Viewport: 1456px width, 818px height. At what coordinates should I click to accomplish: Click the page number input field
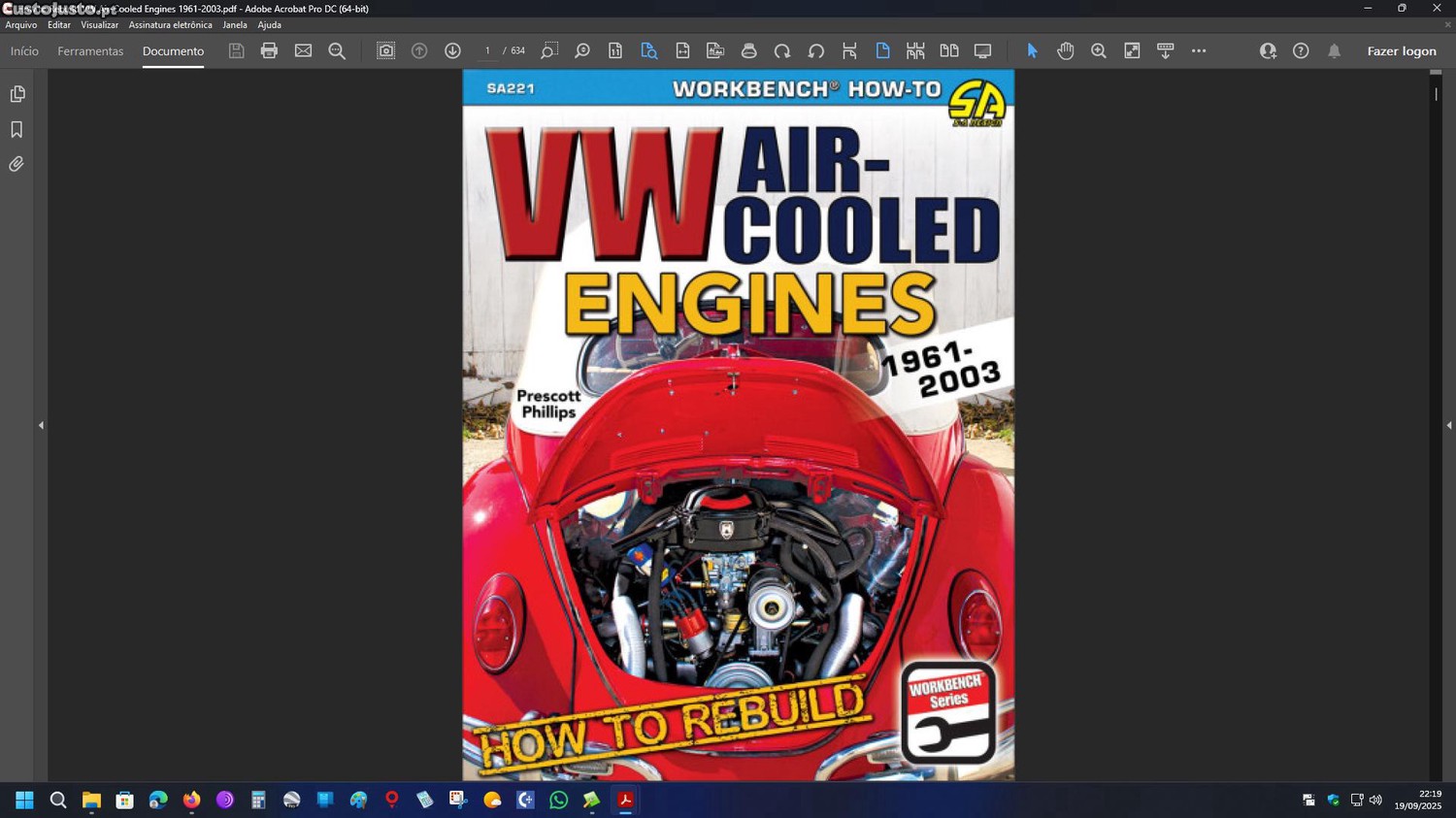click(487, 50)
